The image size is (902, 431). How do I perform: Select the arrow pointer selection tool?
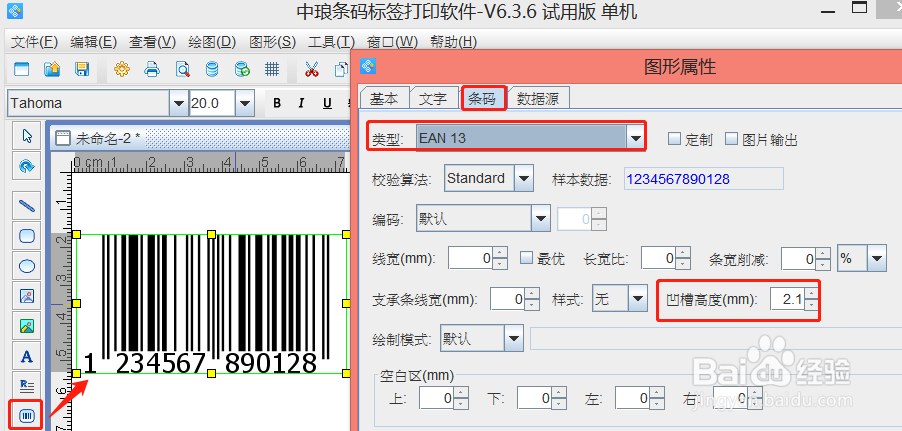[x=27, y=136]
